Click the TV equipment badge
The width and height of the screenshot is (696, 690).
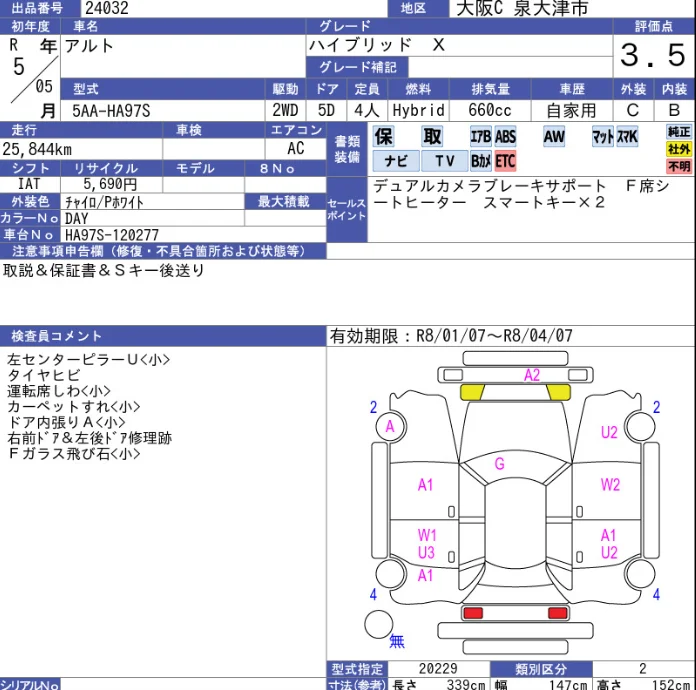pyautogui.click(x=444, y=161)
